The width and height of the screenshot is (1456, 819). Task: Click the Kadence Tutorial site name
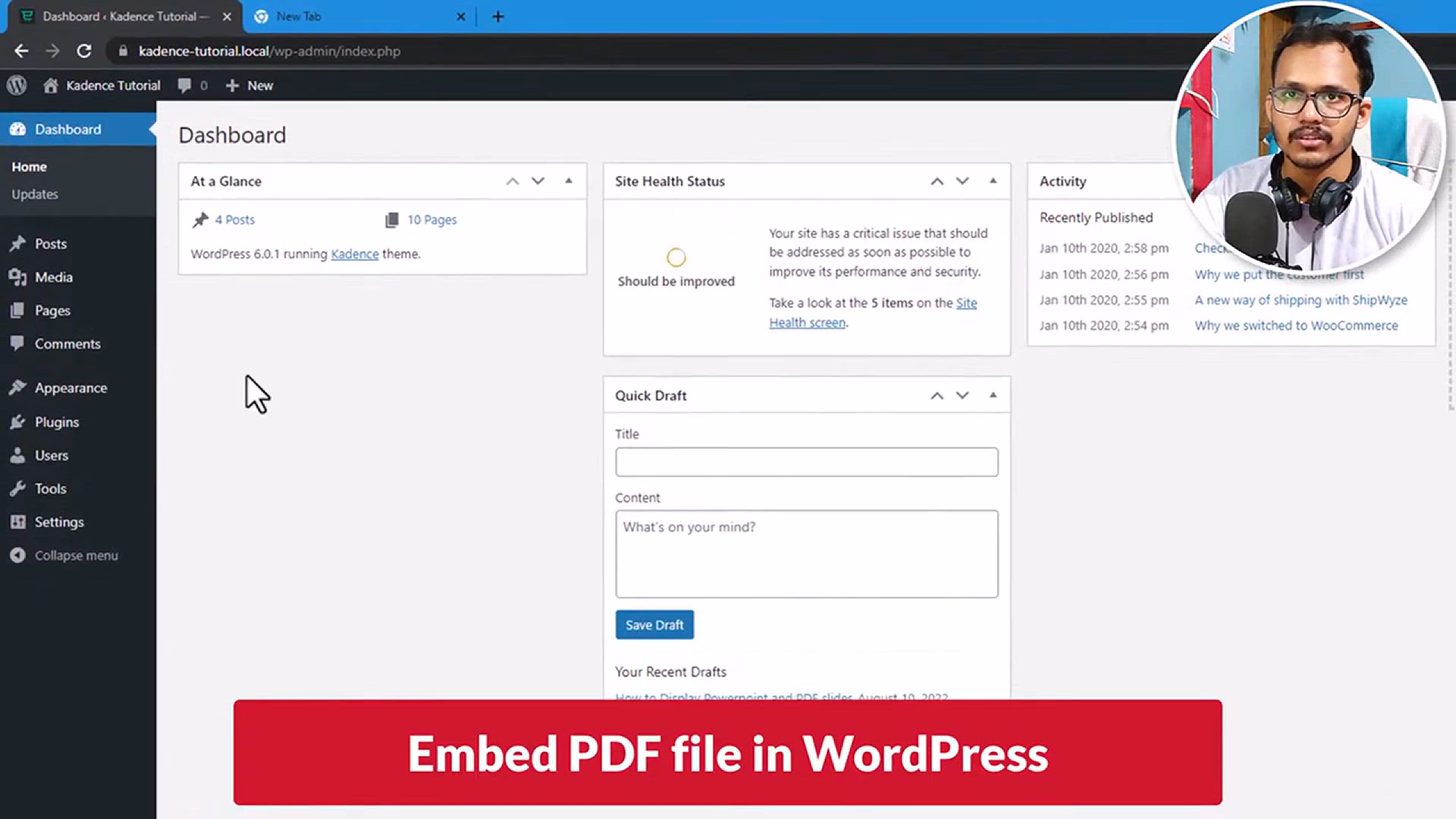(x=113, y=86)
